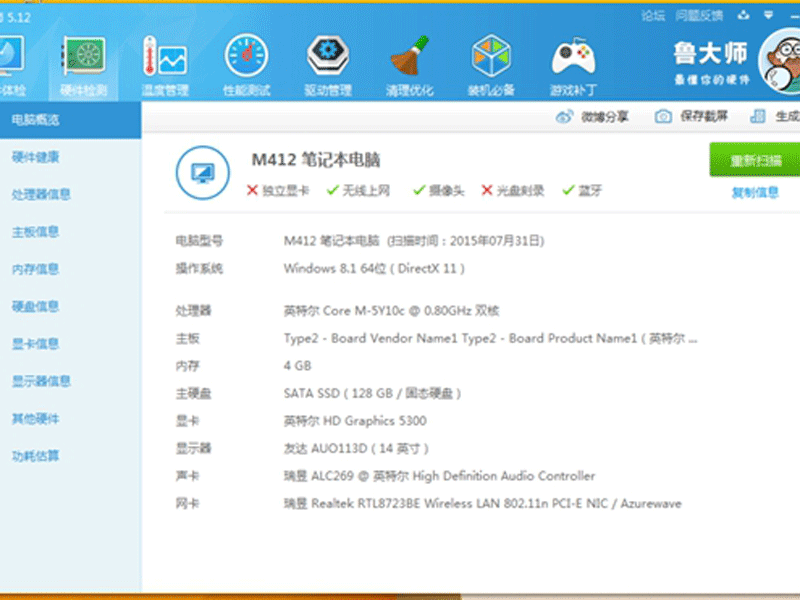
Task: Click the HD Graphics 5300 value
Action: (355, 421)
